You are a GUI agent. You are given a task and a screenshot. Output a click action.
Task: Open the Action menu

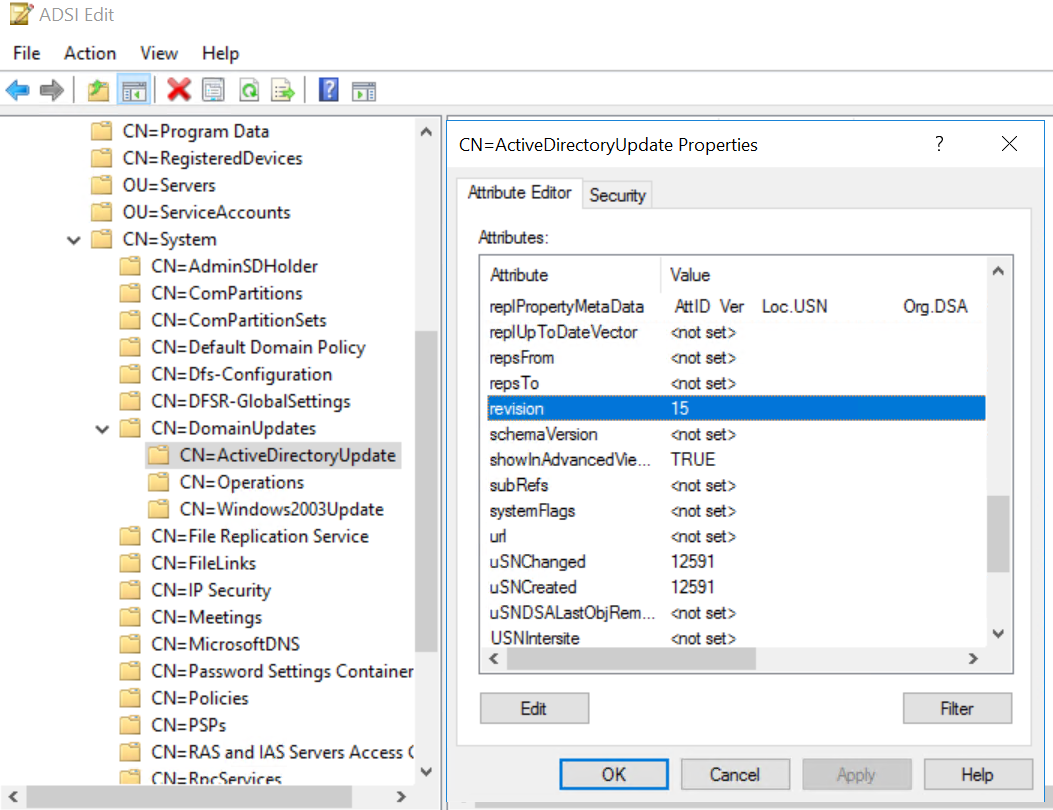[x=90, y=53]
